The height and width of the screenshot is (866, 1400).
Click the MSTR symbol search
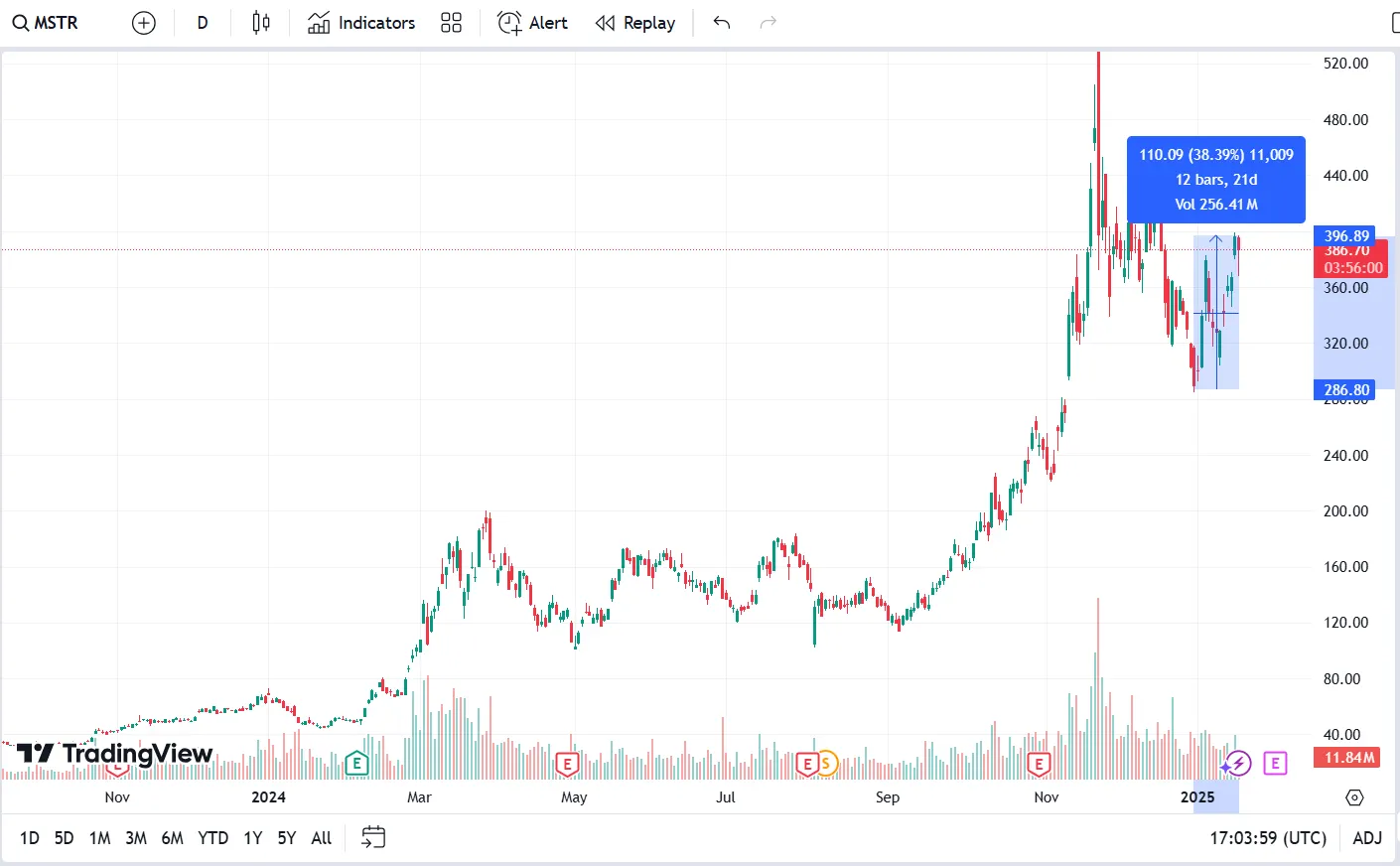(x=46, y=23)
